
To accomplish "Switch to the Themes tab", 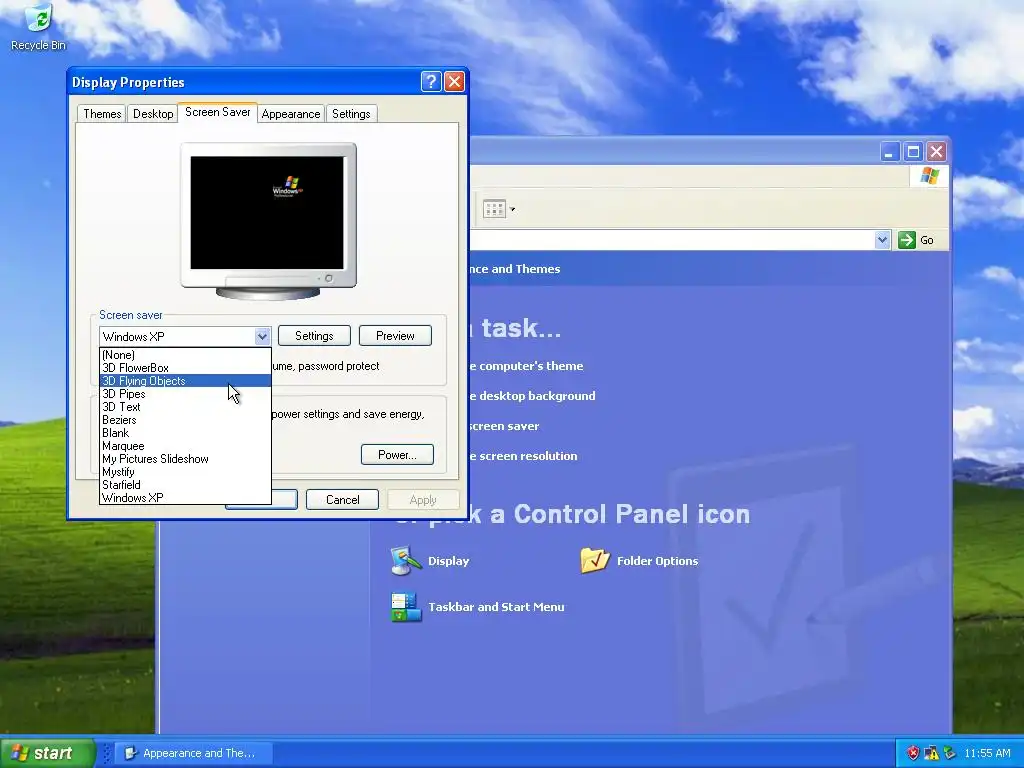I will click(102, 114).
